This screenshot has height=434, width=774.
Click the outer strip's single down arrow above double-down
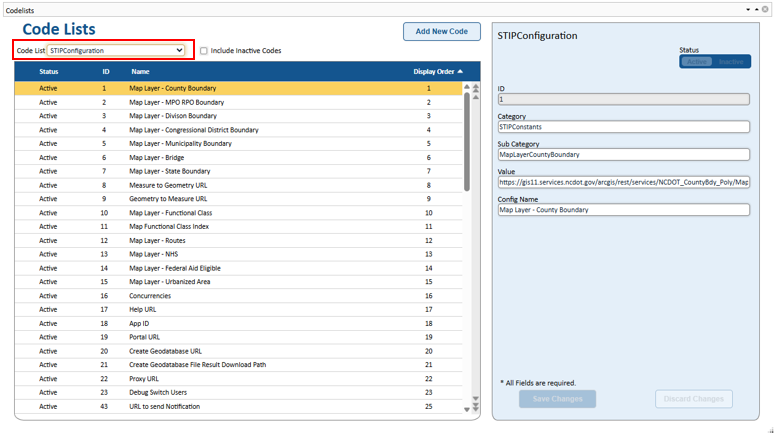click(x=476, y=398)
